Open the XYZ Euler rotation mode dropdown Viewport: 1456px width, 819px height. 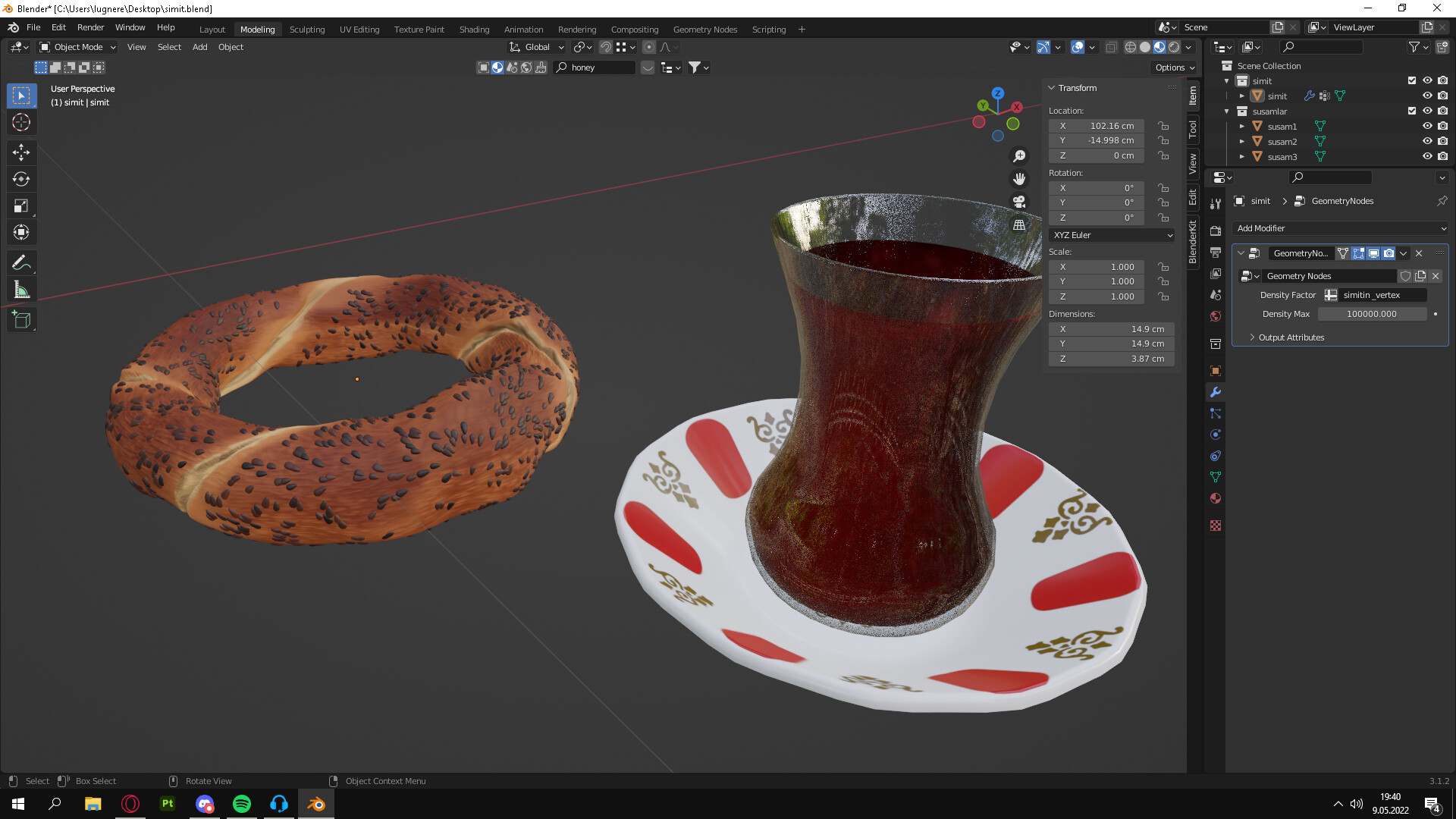click(1111, 235)
